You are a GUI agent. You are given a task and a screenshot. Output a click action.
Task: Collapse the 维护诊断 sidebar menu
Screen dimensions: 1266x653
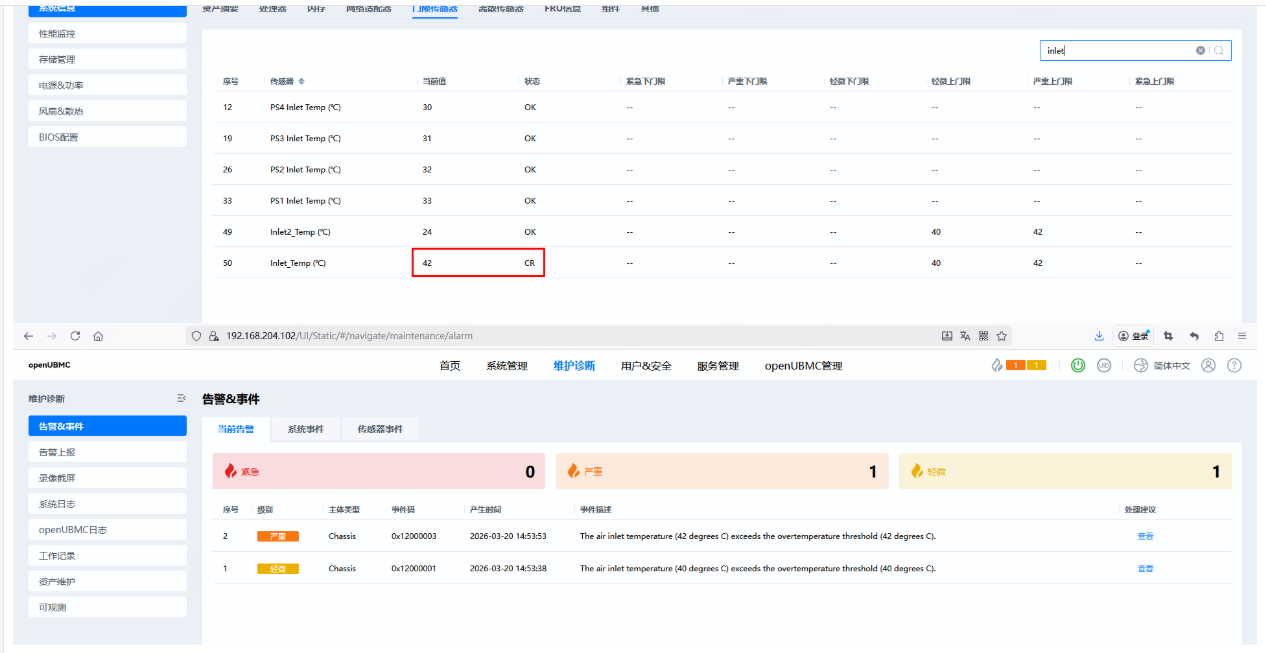click(181, 398)
